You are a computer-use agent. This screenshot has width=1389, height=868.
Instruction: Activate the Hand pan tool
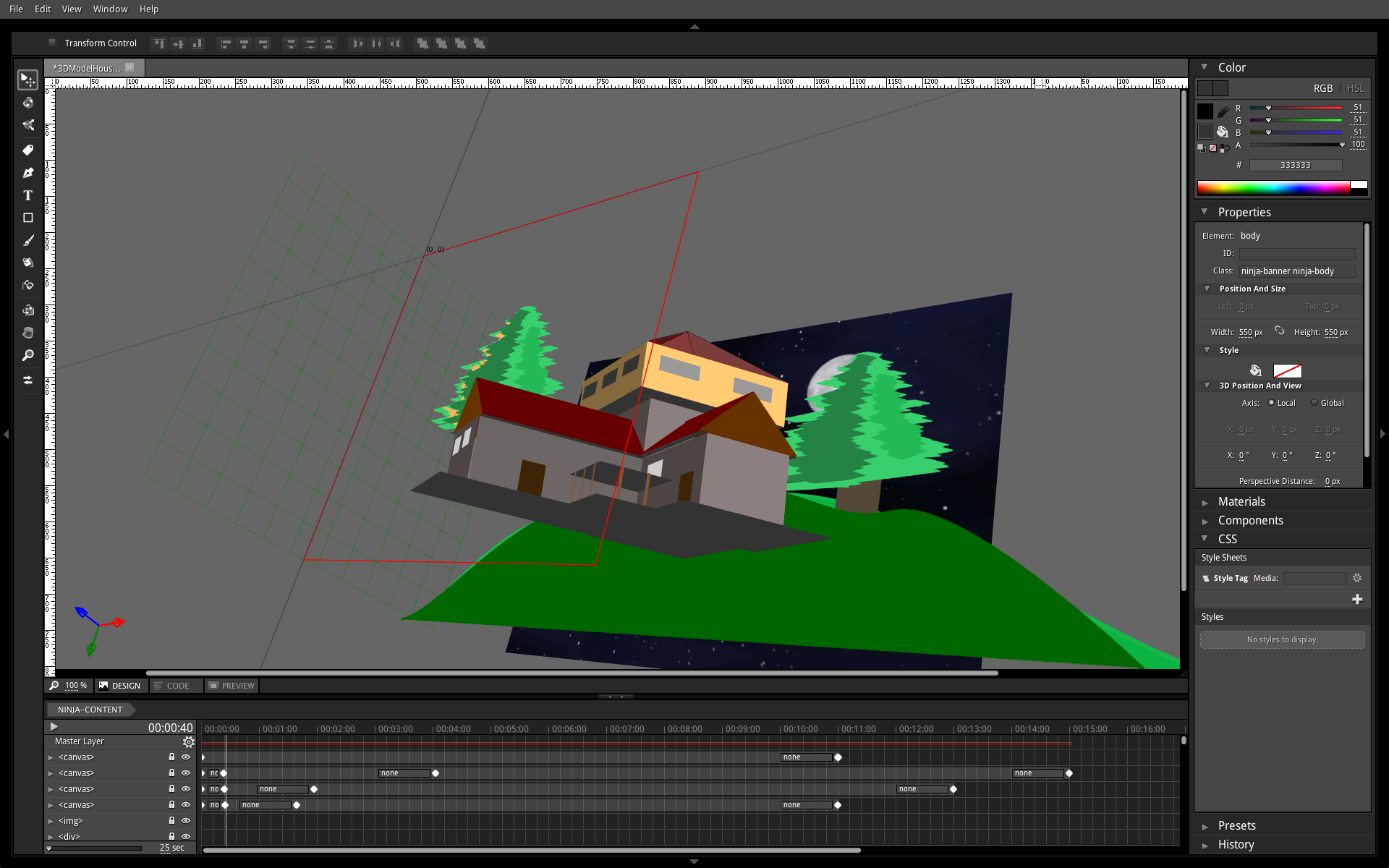[x=28, y=333]
